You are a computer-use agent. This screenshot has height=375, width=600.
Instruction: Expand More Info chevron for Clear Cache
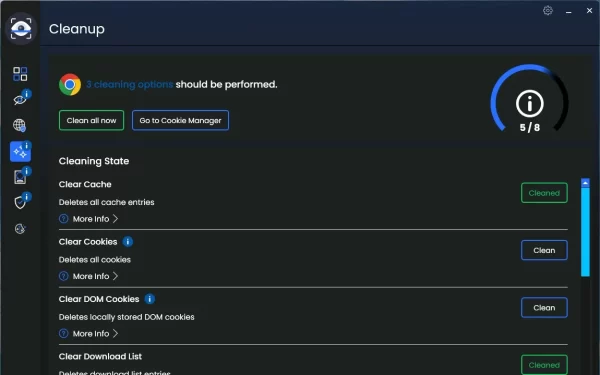click(x=115, y=218)
